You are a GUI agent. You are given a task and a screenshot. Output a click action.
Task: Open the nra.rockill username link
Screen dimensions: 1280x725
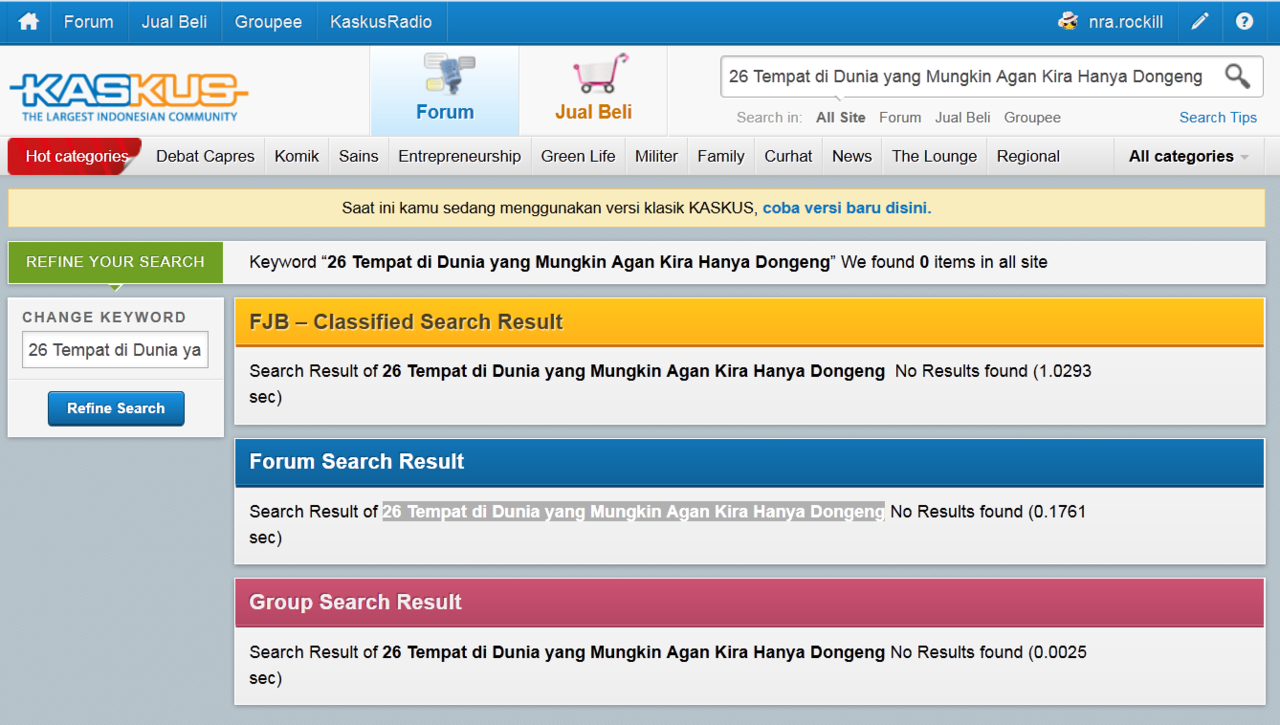pyautogui.click(x=1126, y=21)
